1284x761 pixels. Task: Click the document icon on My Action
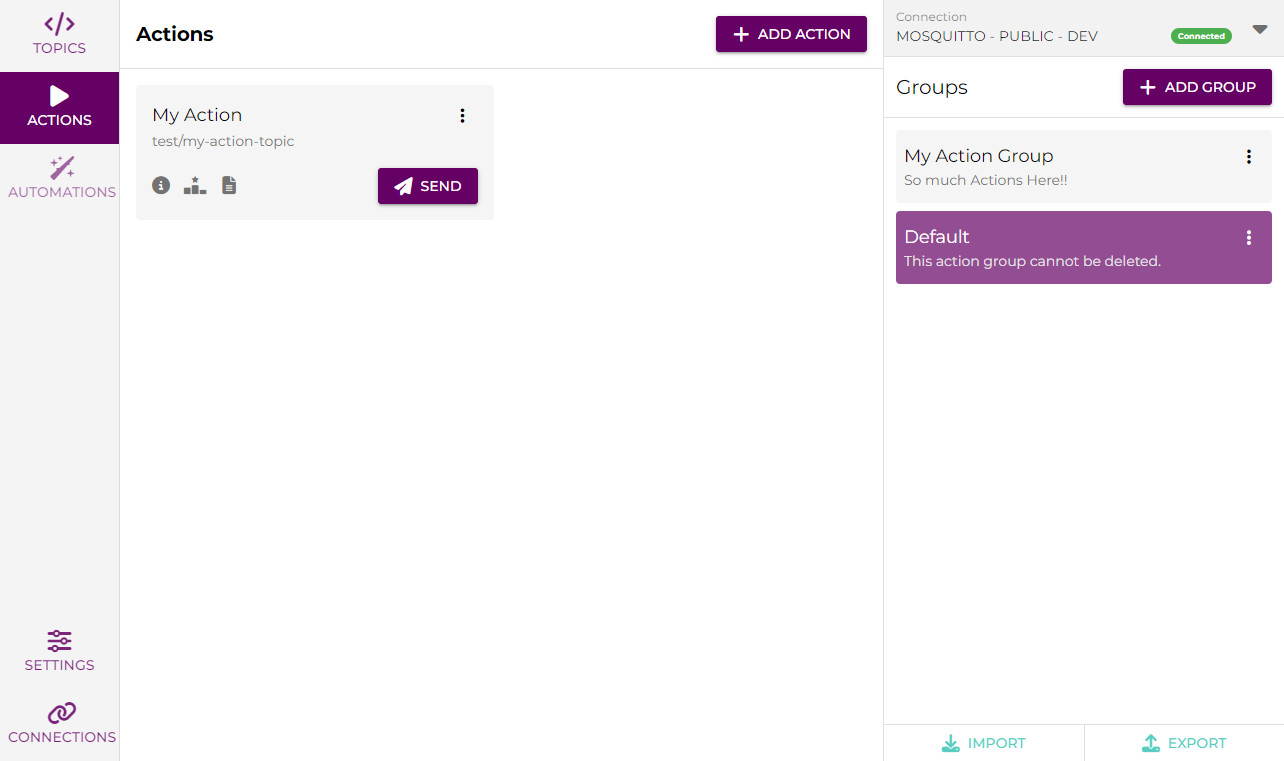pos(229,185)
